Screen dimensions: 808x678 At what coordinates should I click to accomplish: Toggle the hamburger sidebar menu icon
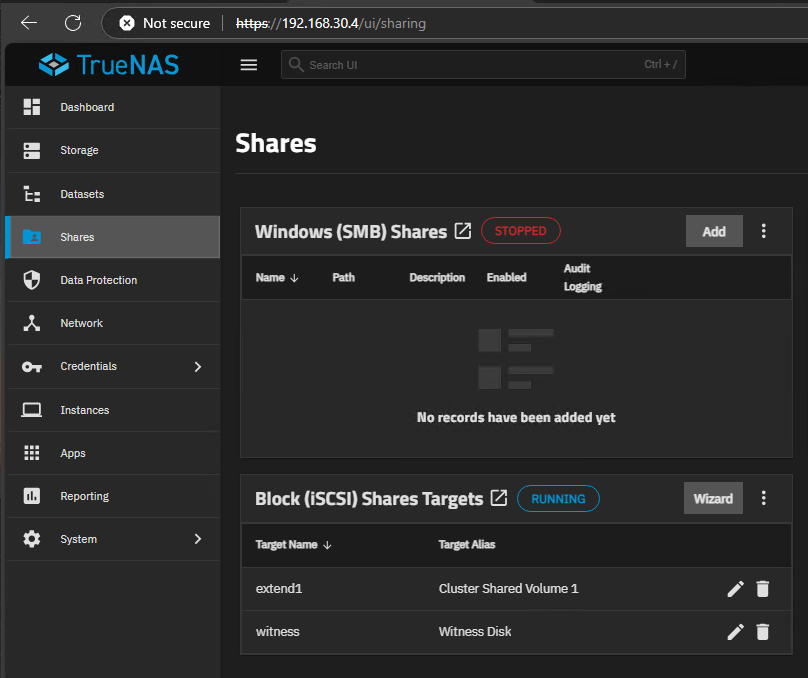coord(249,65)
